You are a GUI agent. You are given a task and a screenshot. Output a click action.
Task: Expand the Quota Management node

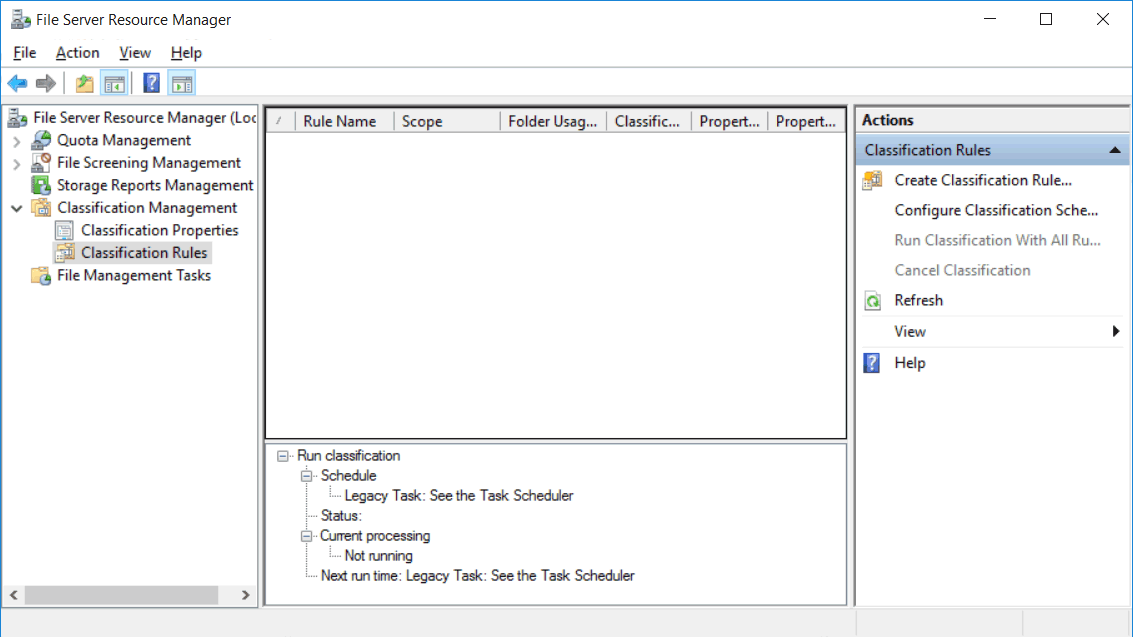(17, 141)
